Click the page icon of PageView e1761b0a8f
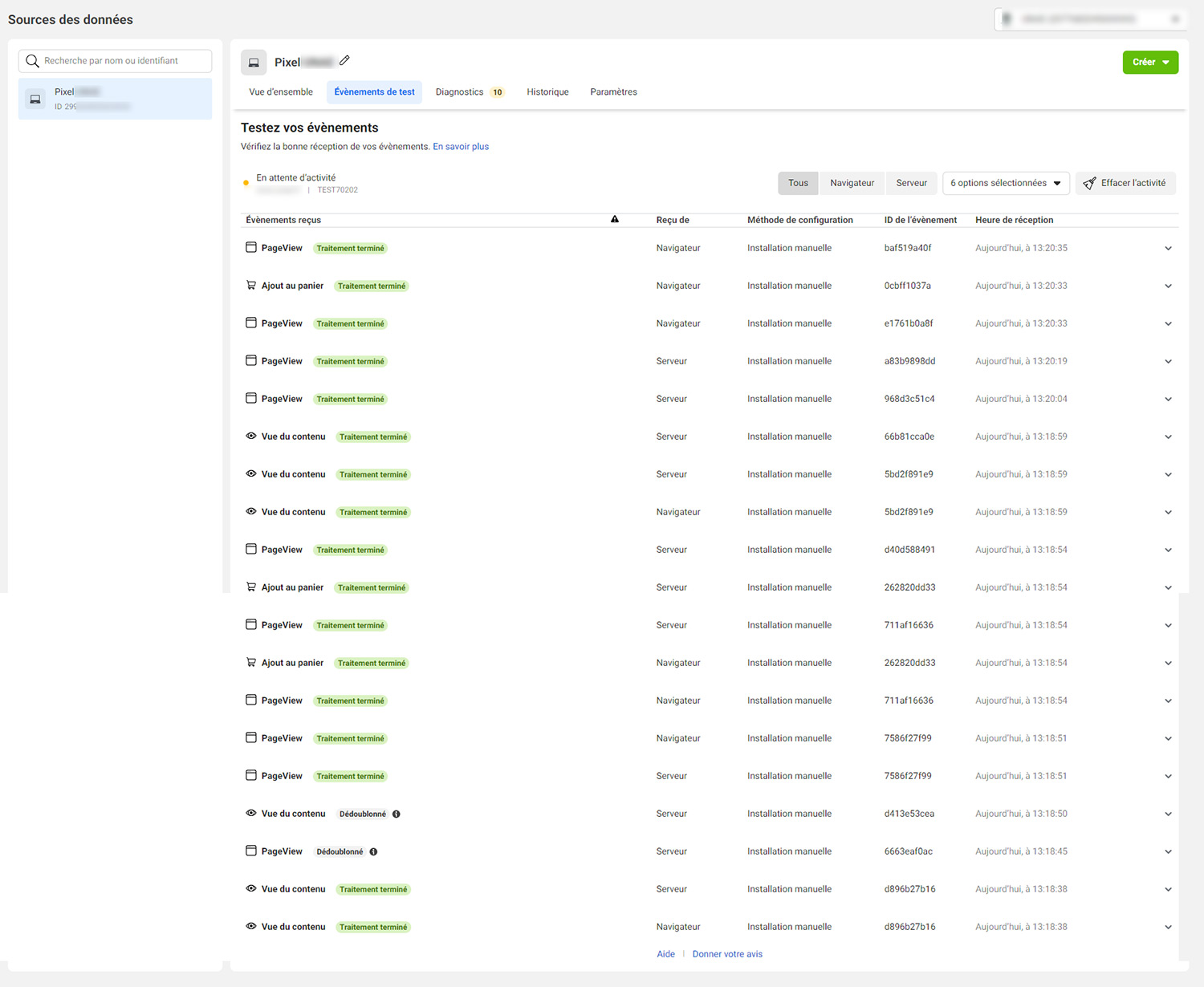 pos(251,323)
